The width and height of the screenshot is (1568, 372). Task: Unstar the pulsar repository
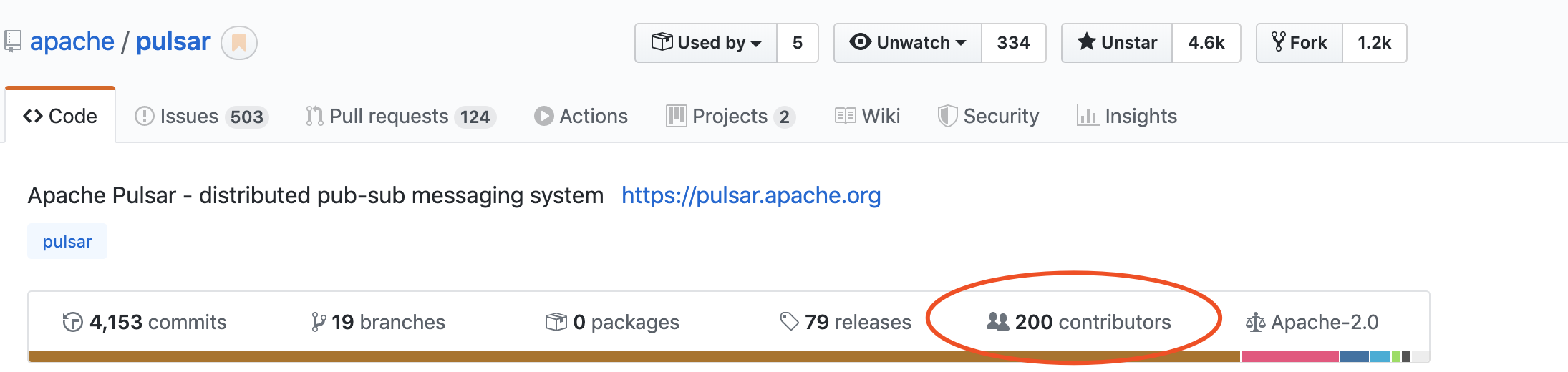[x=1117, y=43]
